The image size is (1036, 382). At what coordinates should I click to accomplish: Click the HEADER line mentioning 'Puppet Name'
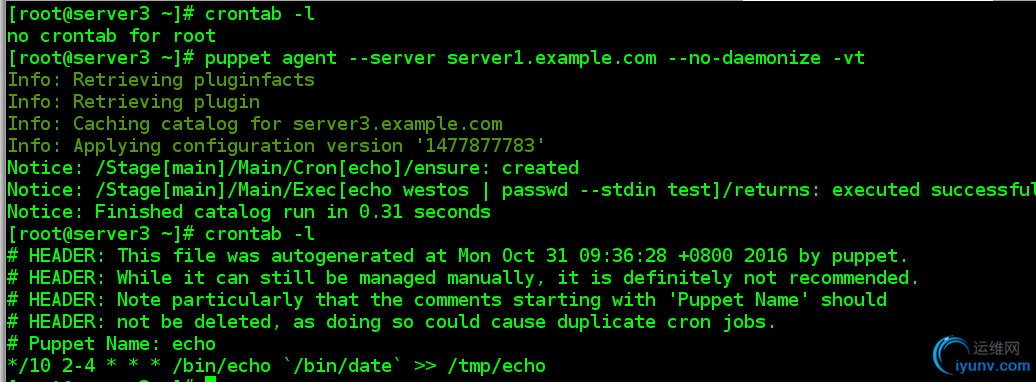click(x=447, y=299)
